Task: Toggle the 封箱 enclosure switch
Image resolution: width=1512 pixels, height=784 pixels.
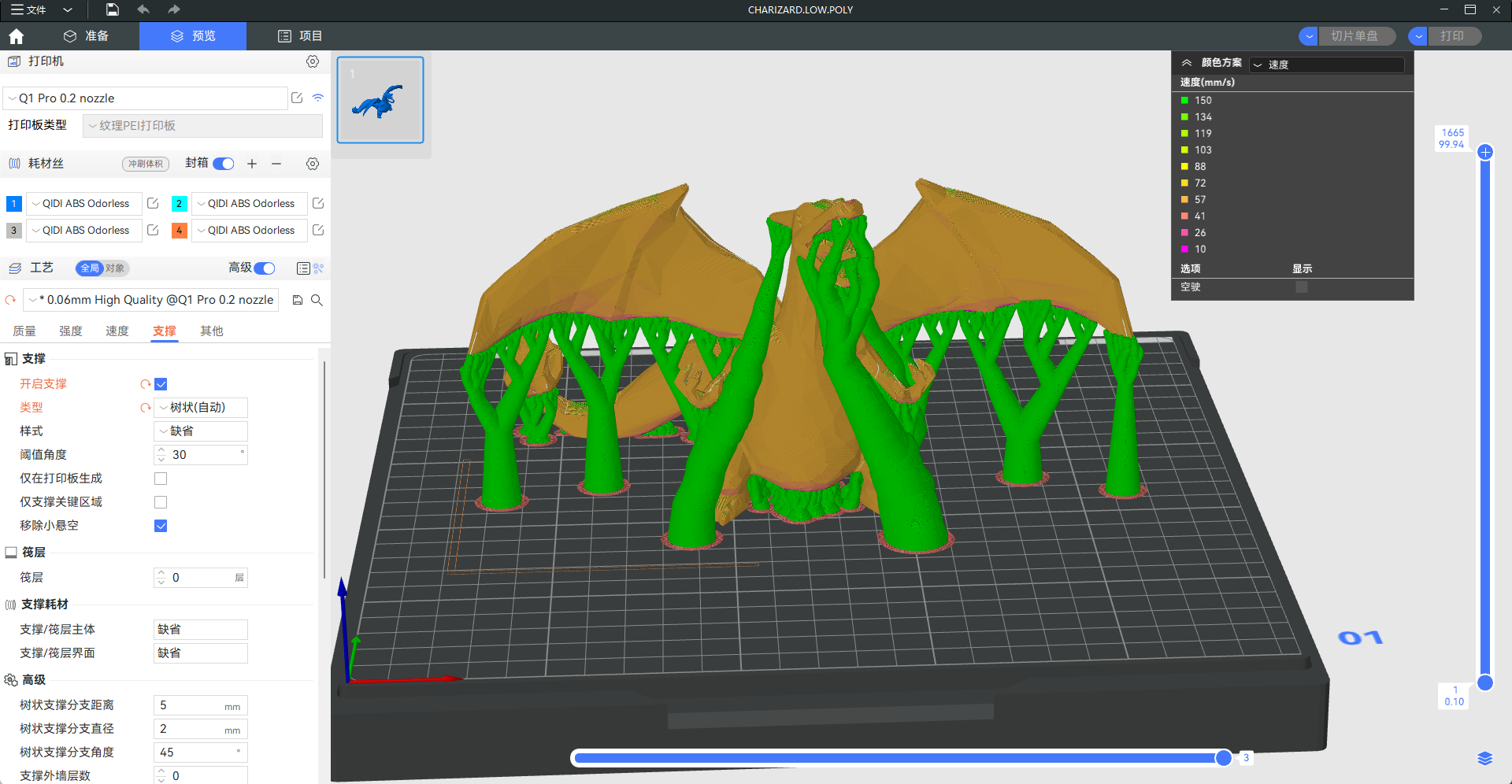Action: pos(224,164)
